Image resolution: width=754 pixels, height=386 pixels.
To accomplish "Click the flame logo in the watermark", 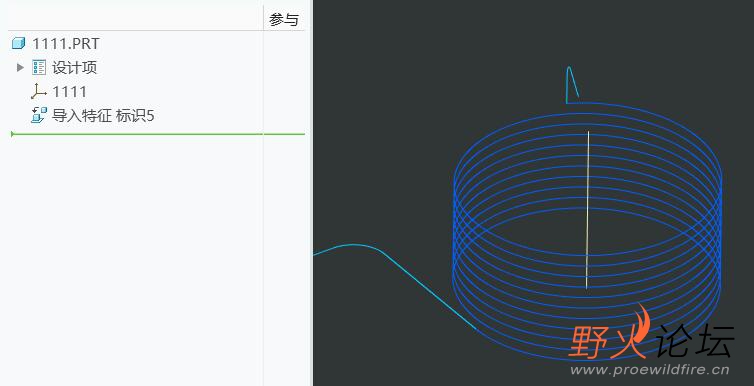I will point(641,329).
